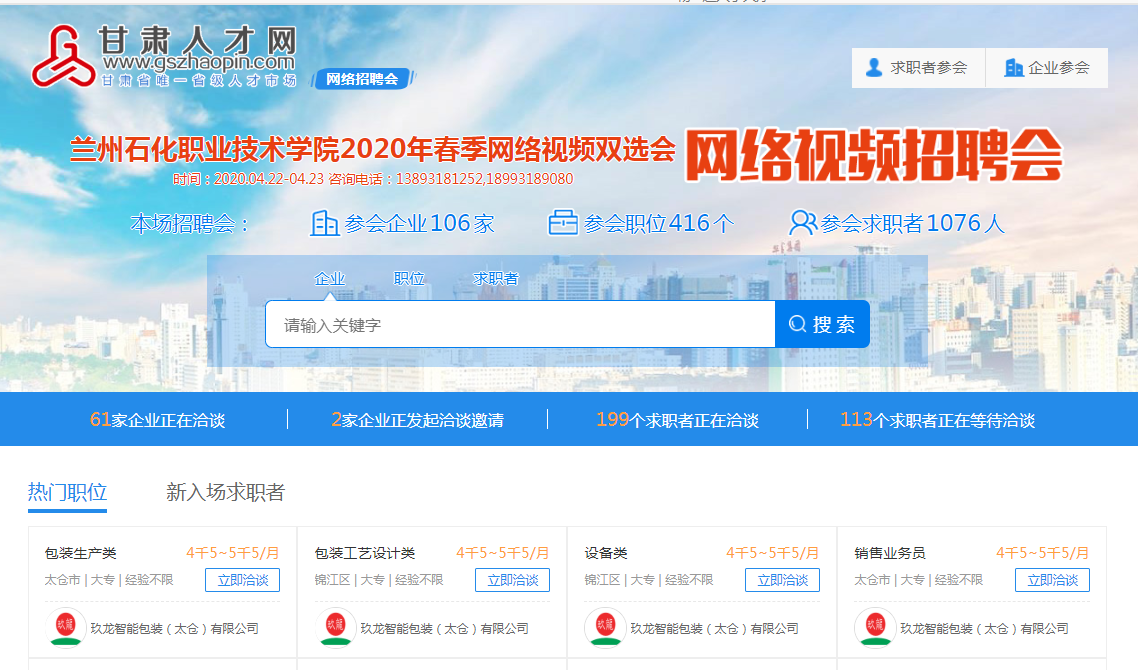1138x670 pixels.
Task: Click 锦江区 | 大专 details under 包装工艺设计类
Action: point(379,580)
